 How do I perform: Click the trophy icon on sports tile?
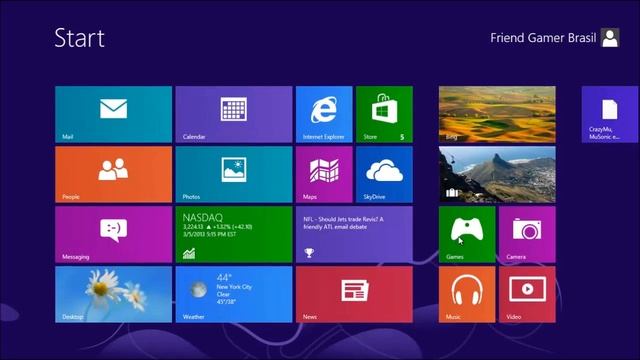point(309,253)
